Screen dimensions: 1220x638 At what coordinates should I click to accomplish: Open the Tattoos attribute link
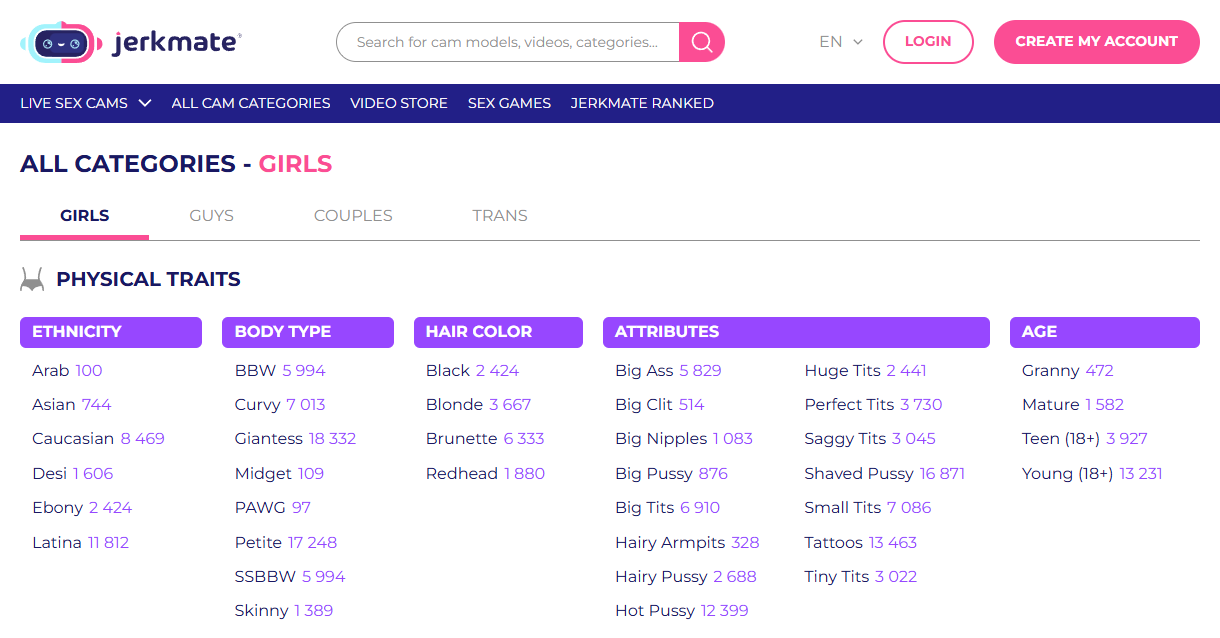pos(833,543)
